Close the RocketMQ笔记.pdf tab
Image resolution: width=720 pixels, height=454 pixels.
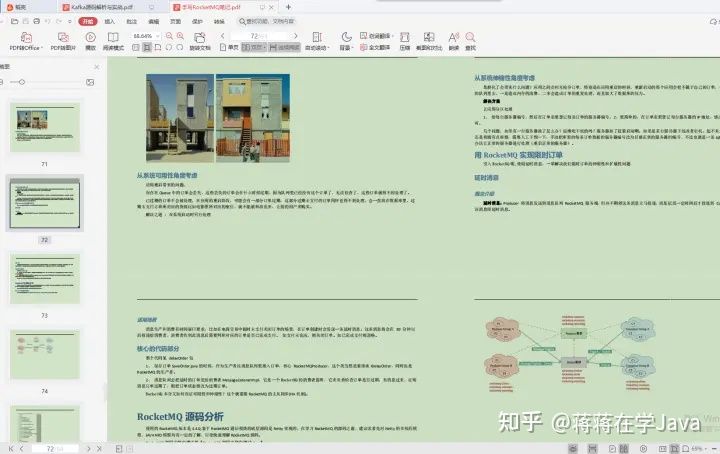pos(271,7)
